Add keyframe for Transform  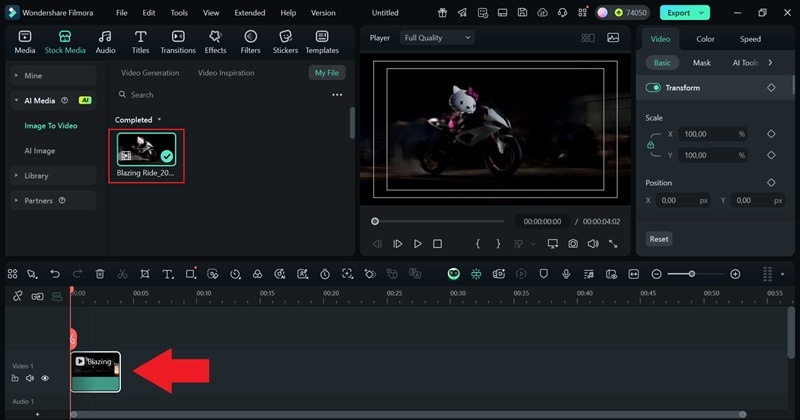pos(771,88)
